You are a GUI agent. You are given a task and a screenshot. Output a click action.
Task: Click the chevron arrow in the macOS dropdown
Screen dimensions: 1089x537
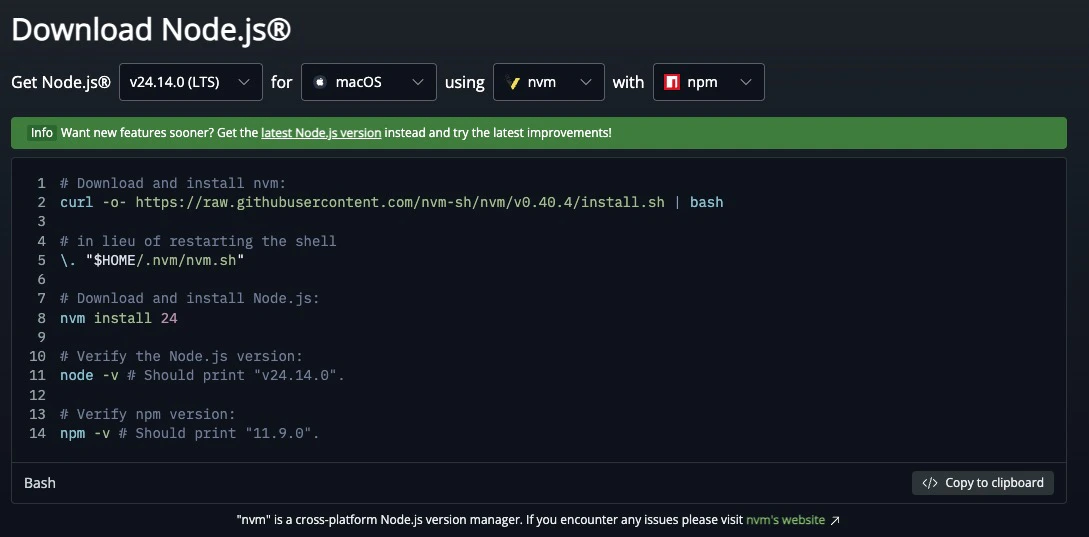tap(418, 82)
